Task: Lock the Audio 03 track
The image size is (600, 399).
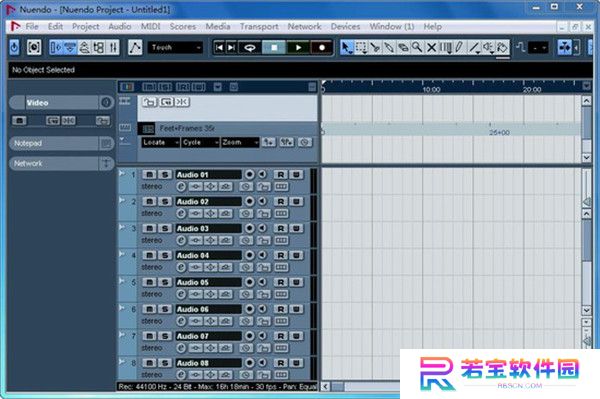Action: click(263, 241)
